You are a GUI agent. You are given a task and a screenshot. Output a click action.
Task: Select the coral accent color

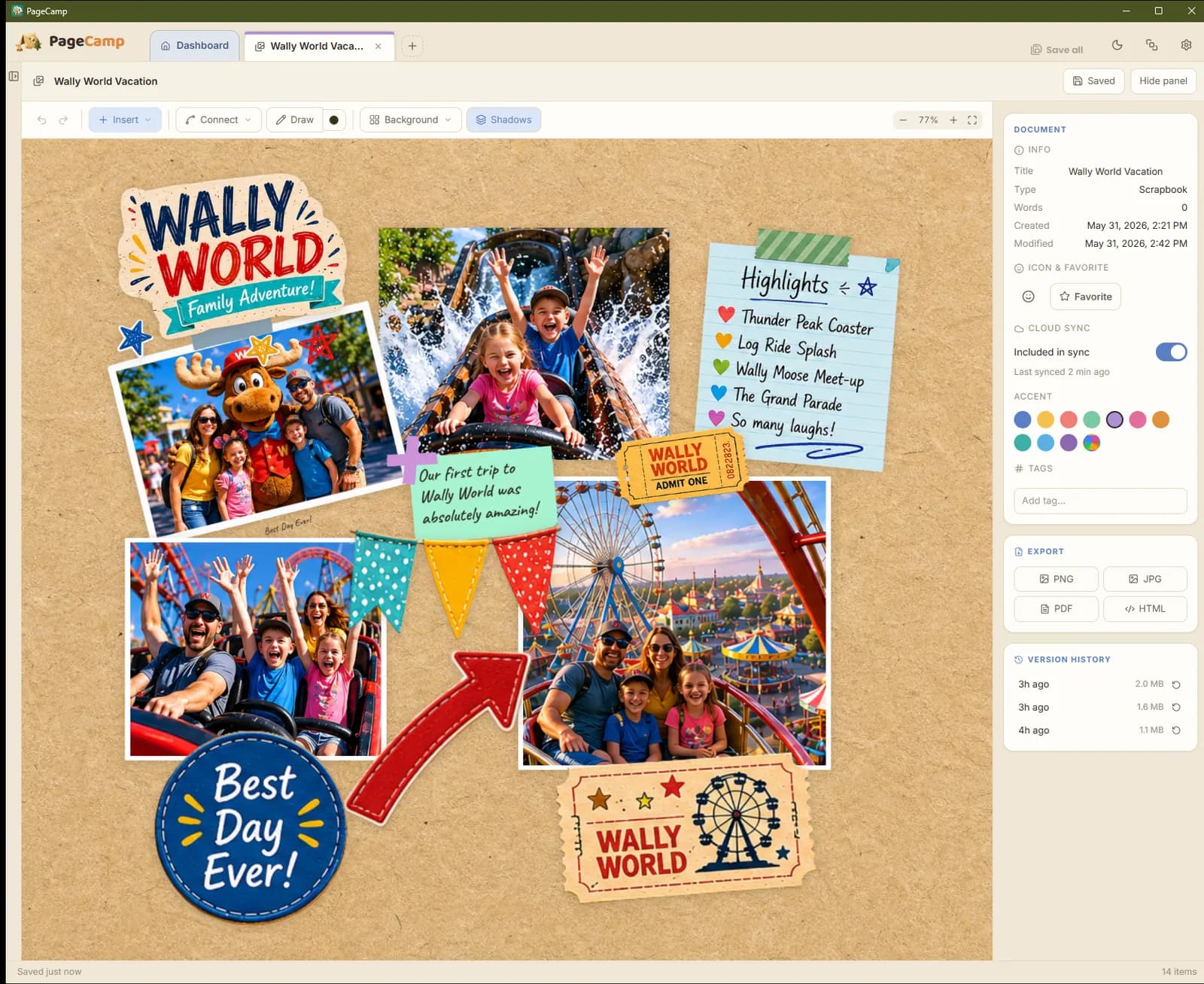[1069, 419]
